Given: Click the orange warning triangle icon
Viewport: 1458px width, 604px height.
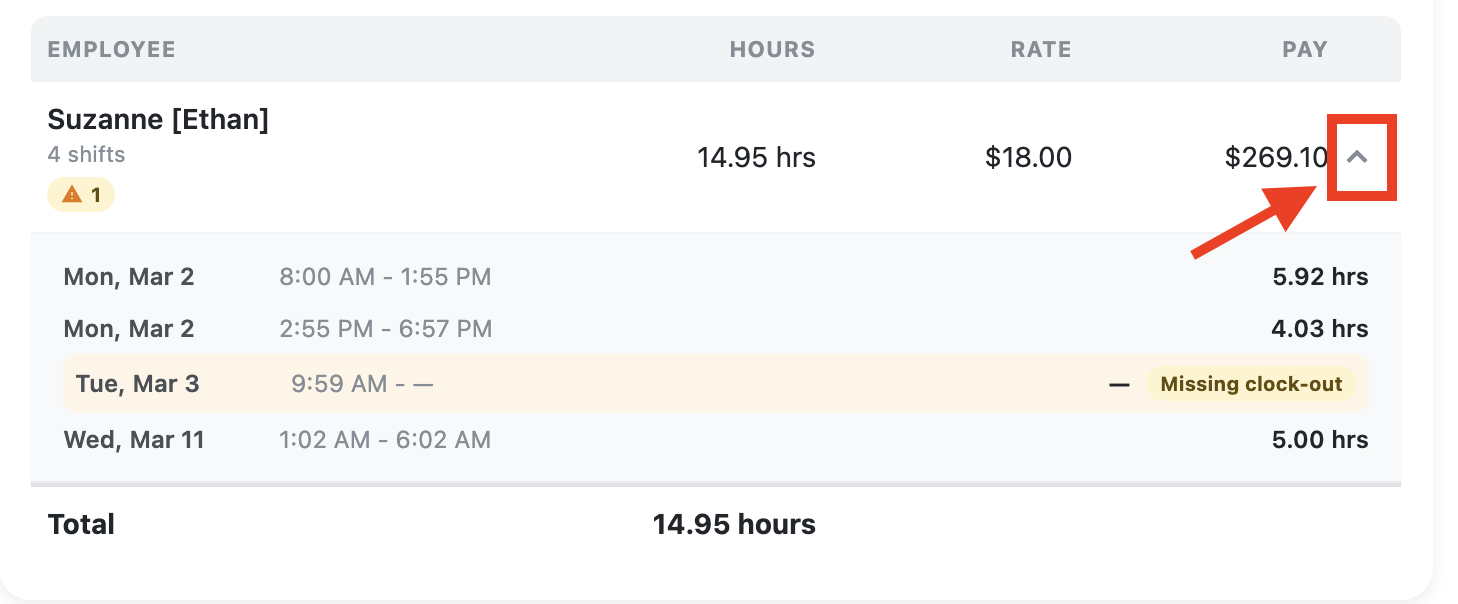Looking at the screenshot, I should pyautogui.click(x=71, y=195).
